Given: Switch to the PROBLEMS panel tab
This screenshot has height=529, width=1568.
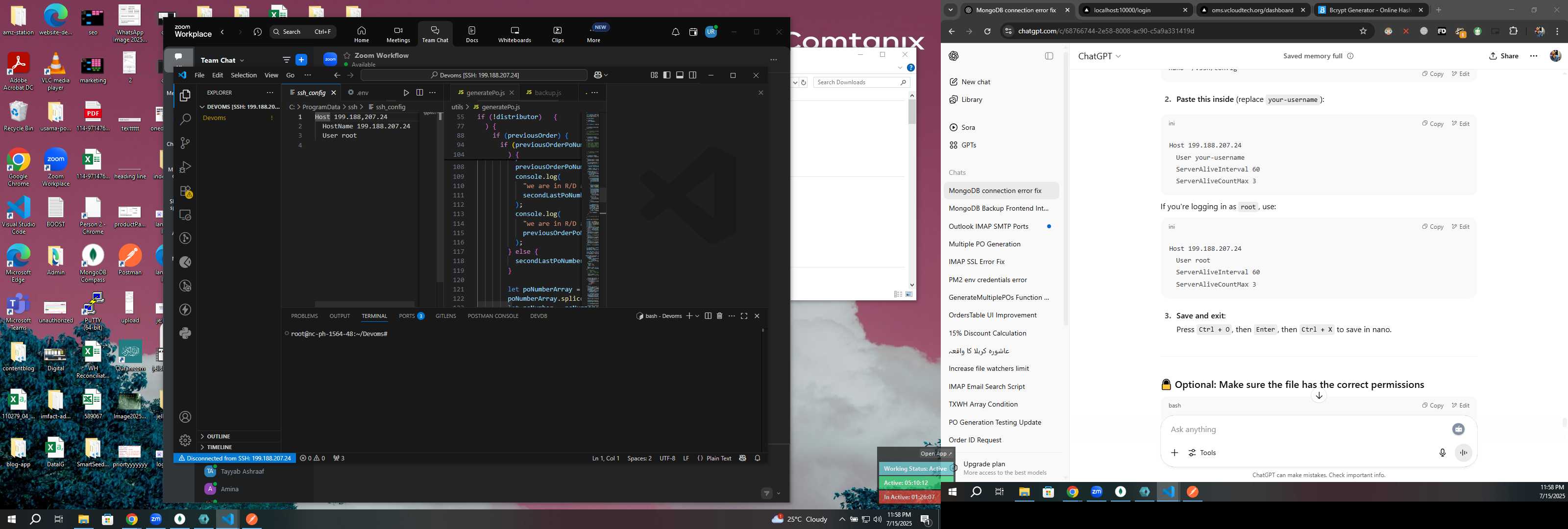Looking at the screenshot, I should coord(304,316).
